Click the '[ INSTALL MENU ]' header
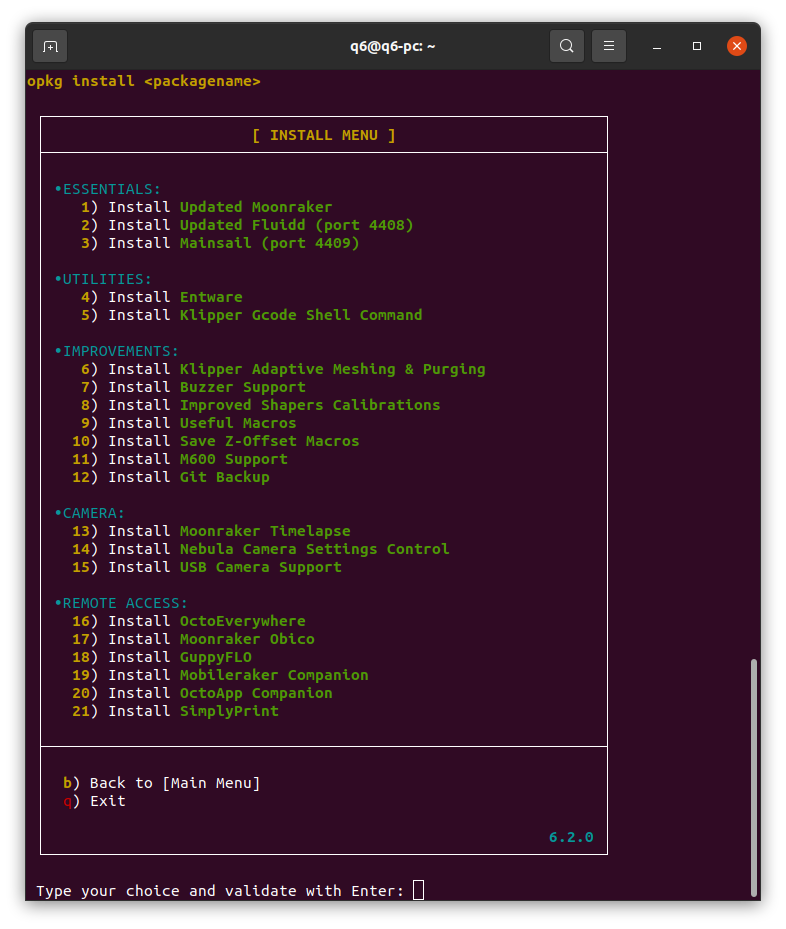 tap(323, 136)
